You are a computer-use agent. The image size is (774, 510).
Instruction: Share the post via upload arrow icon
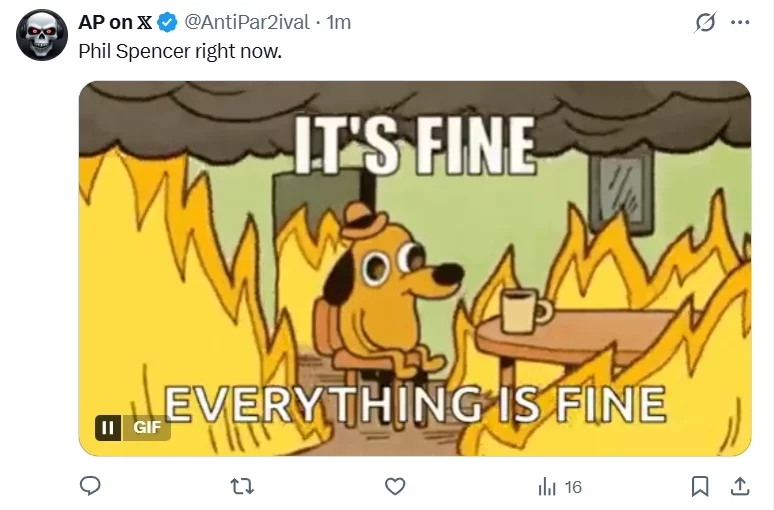click(x=739, y=487)
